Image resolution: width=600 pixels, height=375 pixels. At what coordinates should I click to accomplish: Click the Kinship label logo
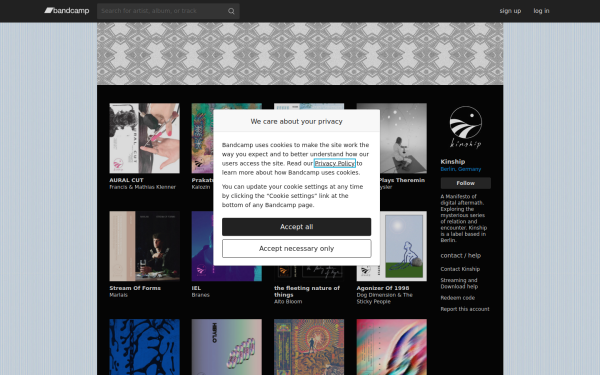coord(466,127)
